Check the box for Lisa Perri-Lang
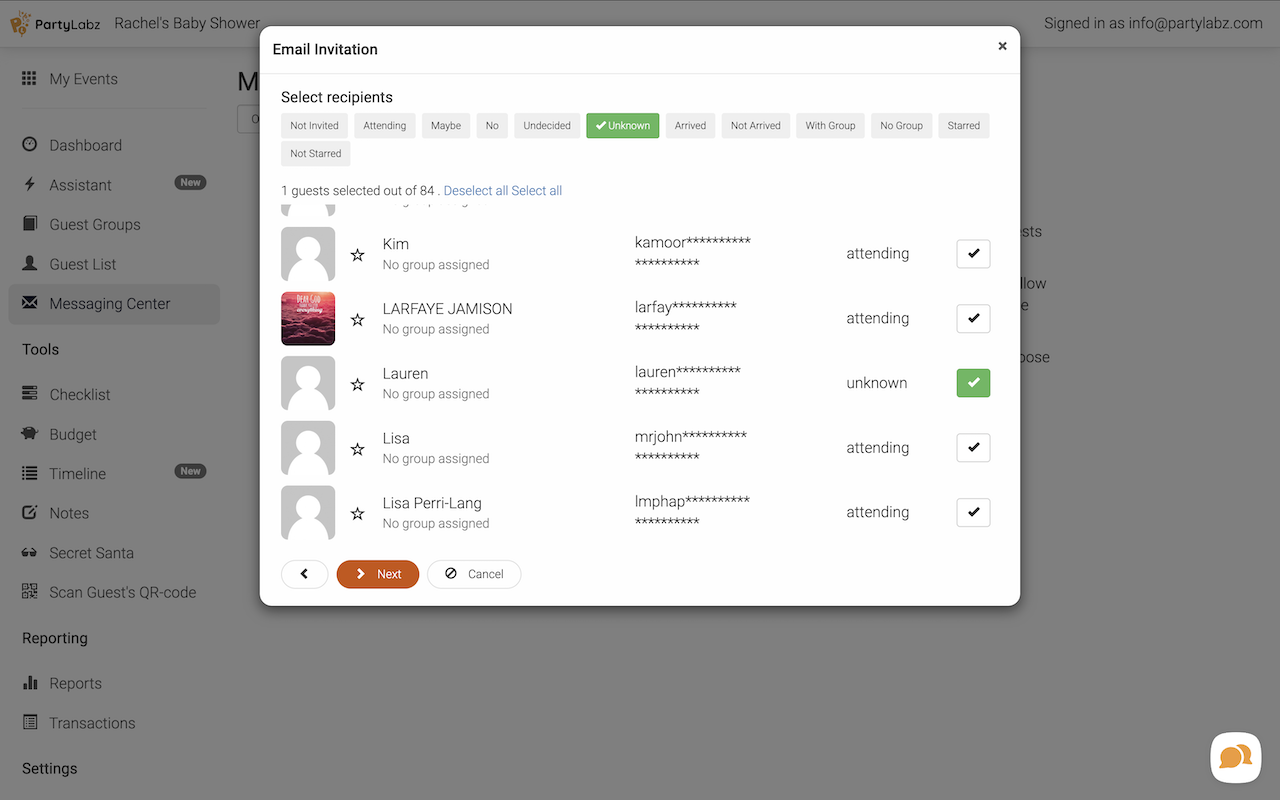This screenshot has width=1280, height=800. [973, 512]
